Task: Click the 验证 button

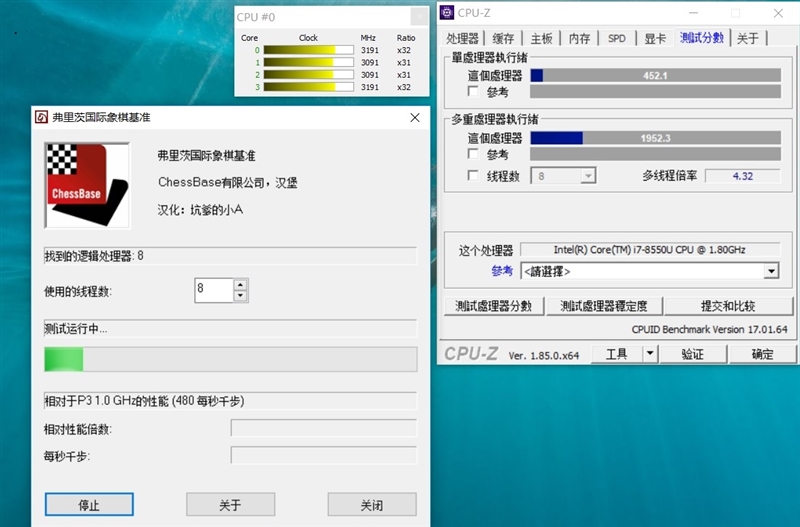Action: [693, 354]
